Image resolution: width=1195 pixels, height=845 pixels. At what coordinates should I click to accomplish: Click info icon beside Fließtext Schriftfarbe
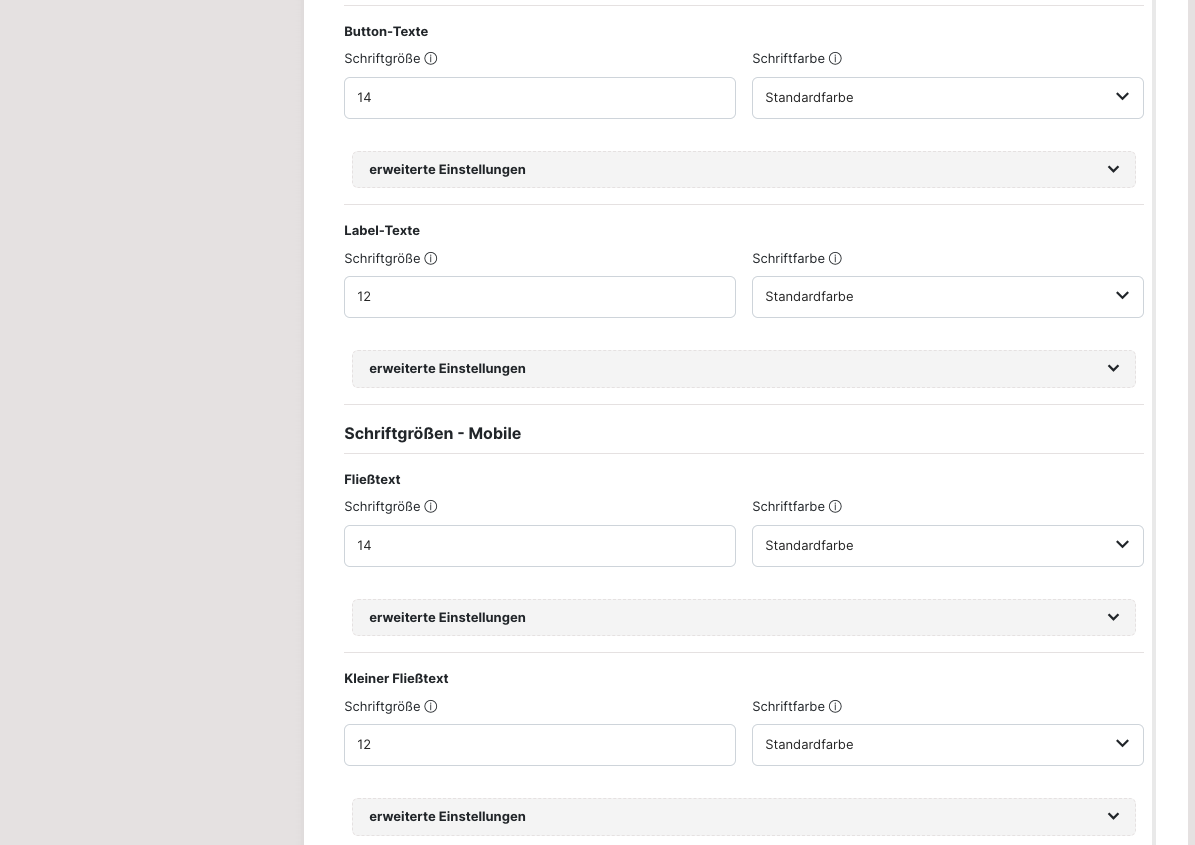835,507
